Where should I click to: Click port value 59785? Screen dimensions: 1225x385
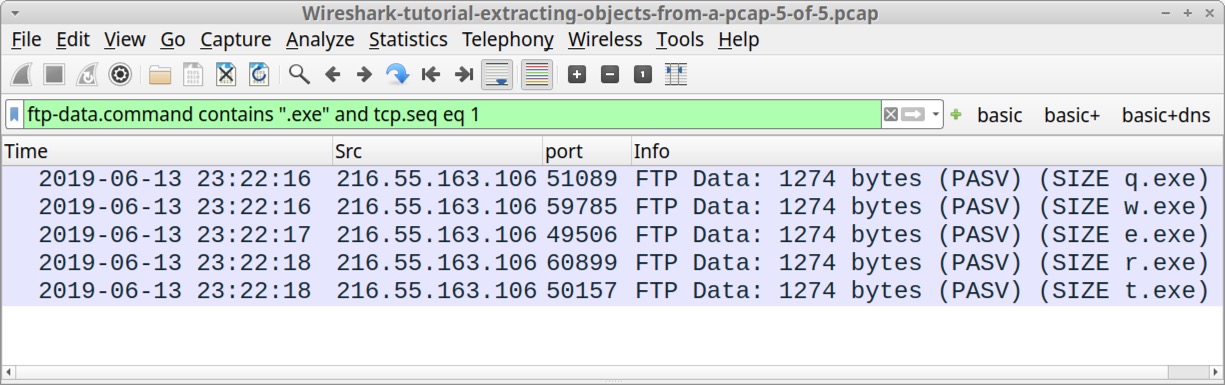[582, 207]
